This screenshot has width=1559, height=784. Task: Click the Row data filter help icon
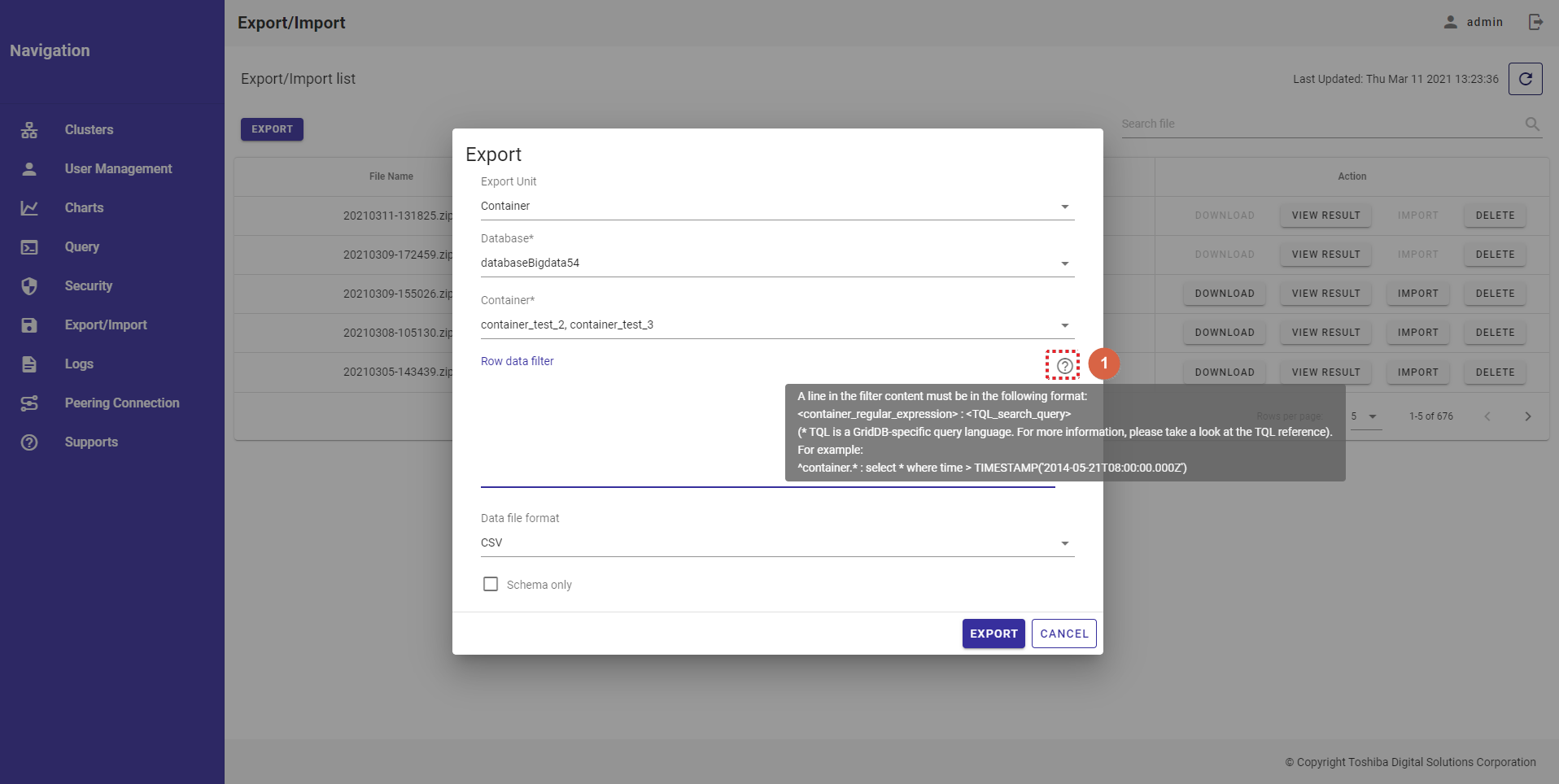[x=1064, y=366]
